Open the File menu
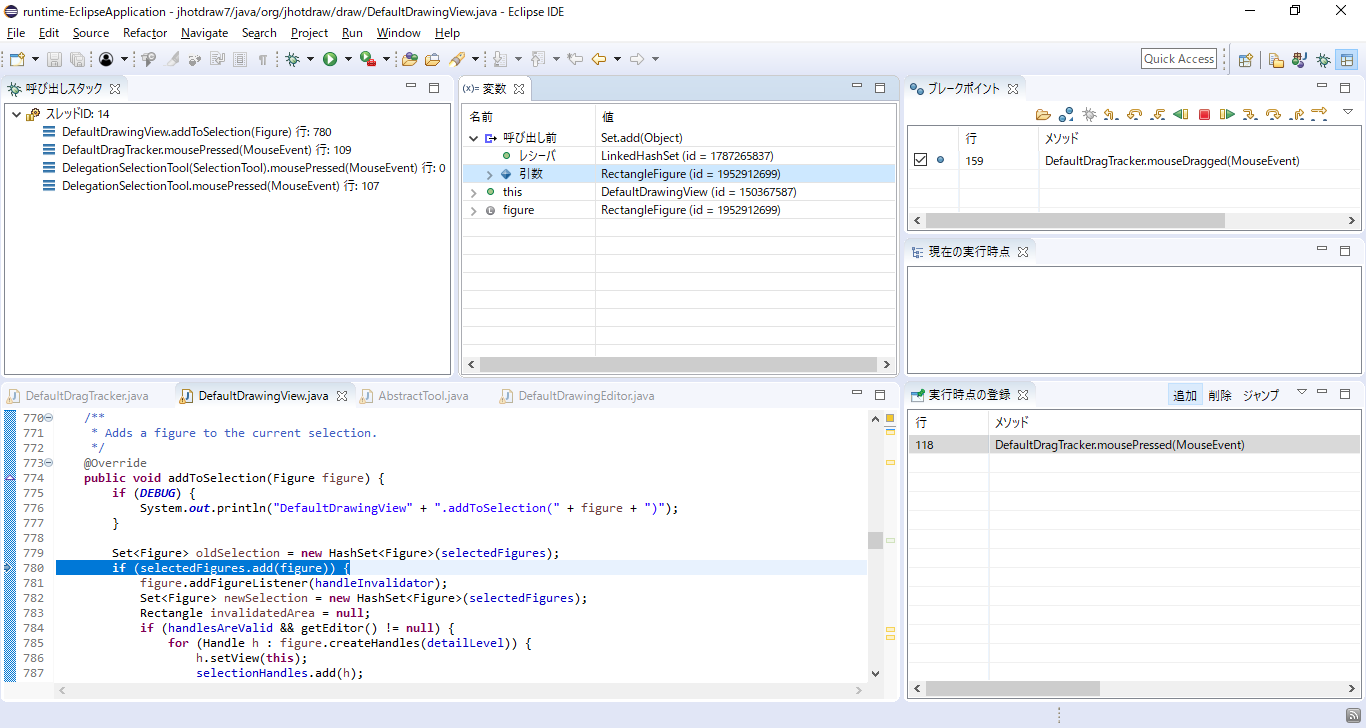This screenshot has height=728, width=1366. tap(16, 33)
